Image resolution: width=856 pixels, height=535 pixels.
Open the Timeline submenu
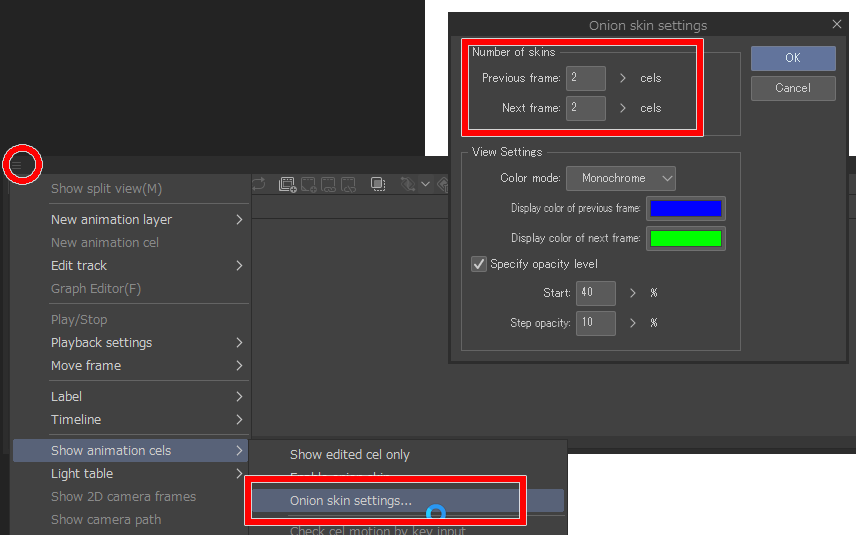(x=130, y=419)
